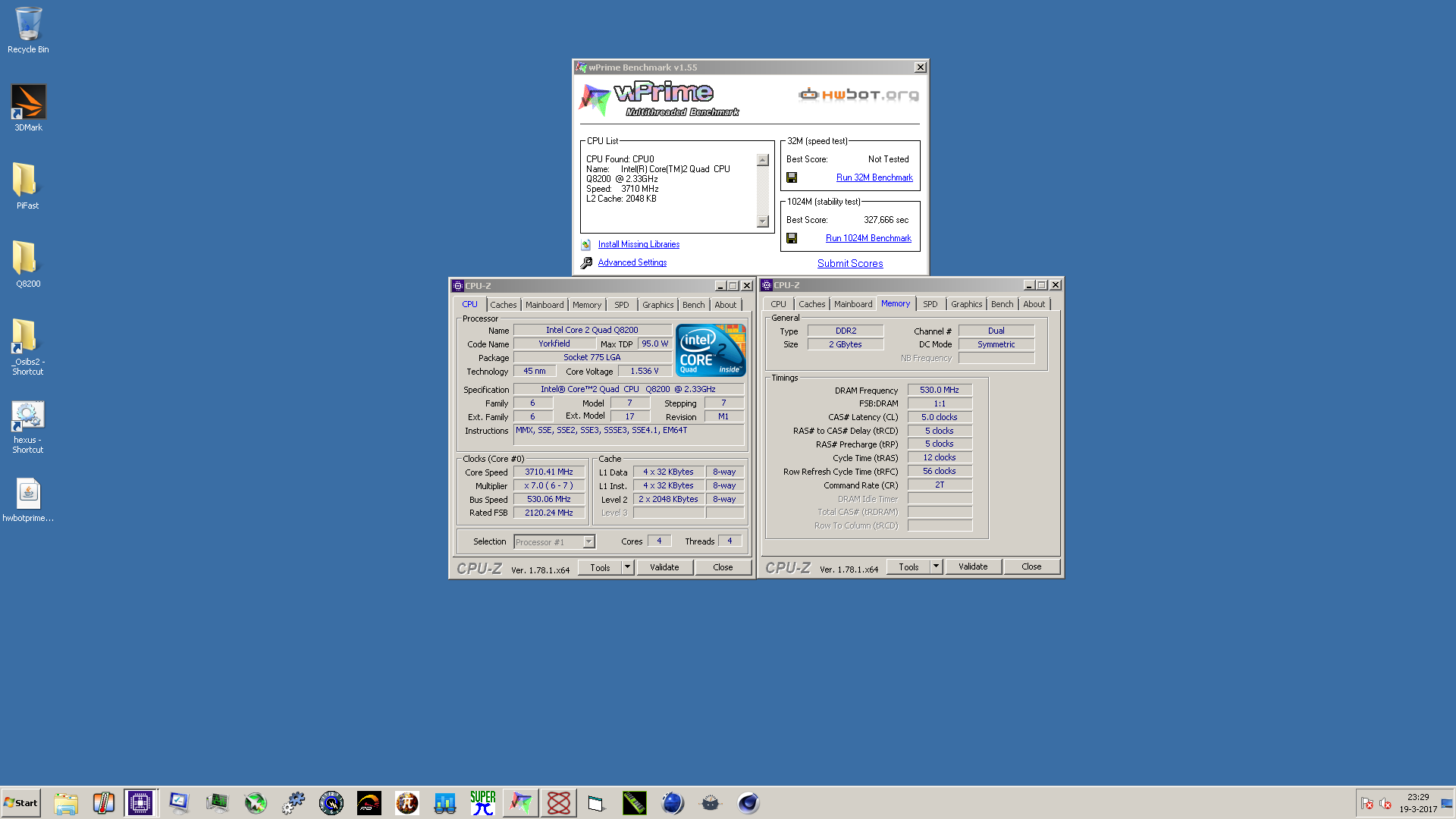Open SPD tab in left CPU-Z window

[622, 305]
